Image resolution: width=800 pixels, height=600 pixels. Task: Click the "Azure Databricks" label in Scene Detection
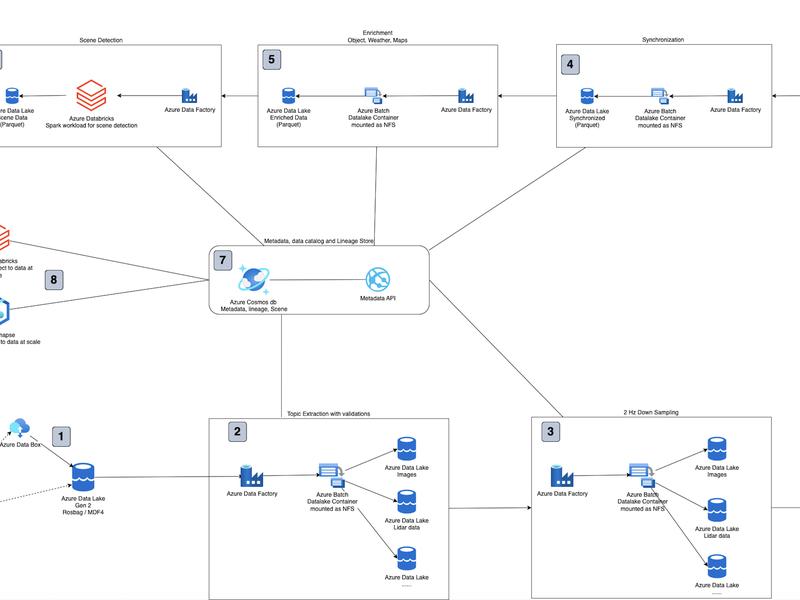pos(92,118)
